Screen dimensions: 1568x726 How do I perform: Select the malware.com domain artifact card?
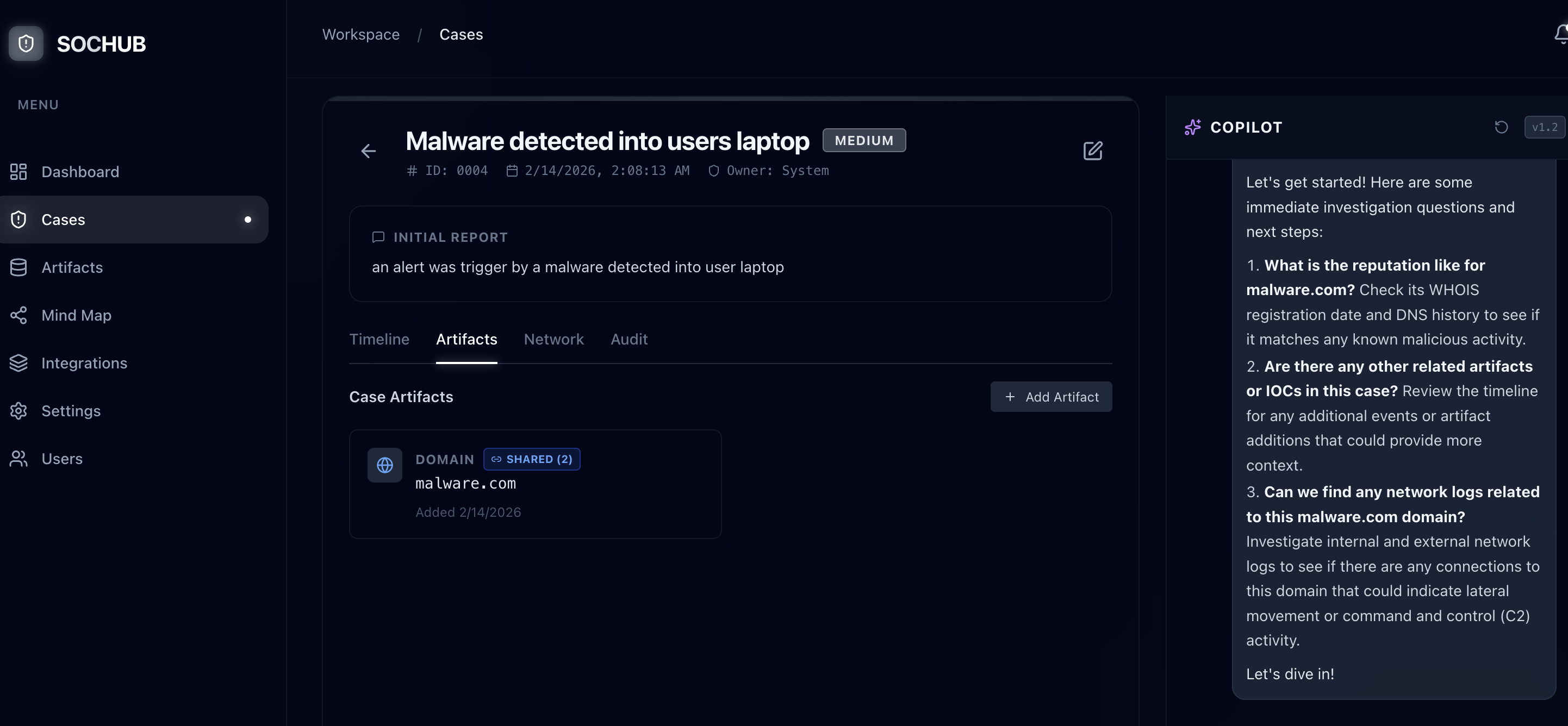535,484
